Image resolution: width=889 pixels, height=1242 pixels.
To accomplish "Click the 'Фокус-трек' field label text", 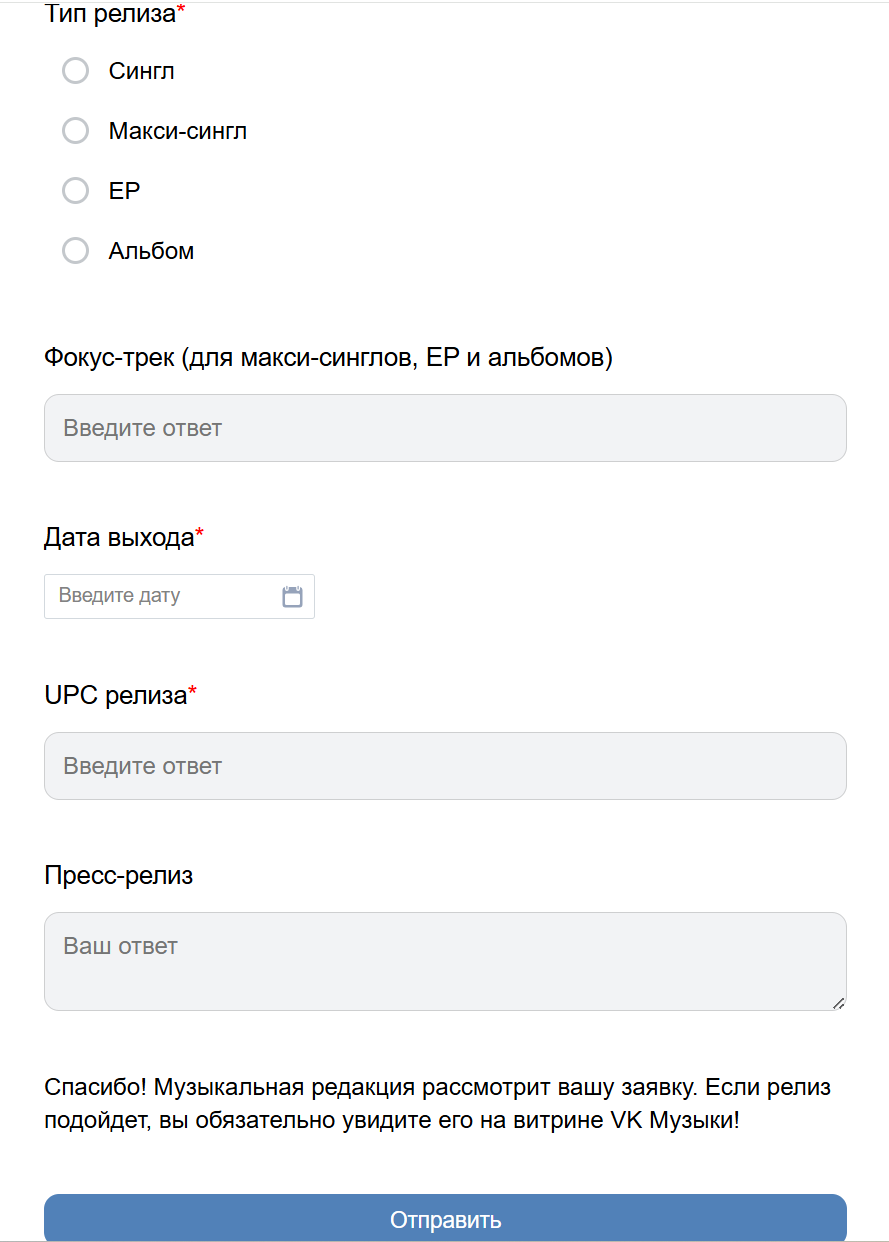I will pyautogui.click(x=328, y=357).
